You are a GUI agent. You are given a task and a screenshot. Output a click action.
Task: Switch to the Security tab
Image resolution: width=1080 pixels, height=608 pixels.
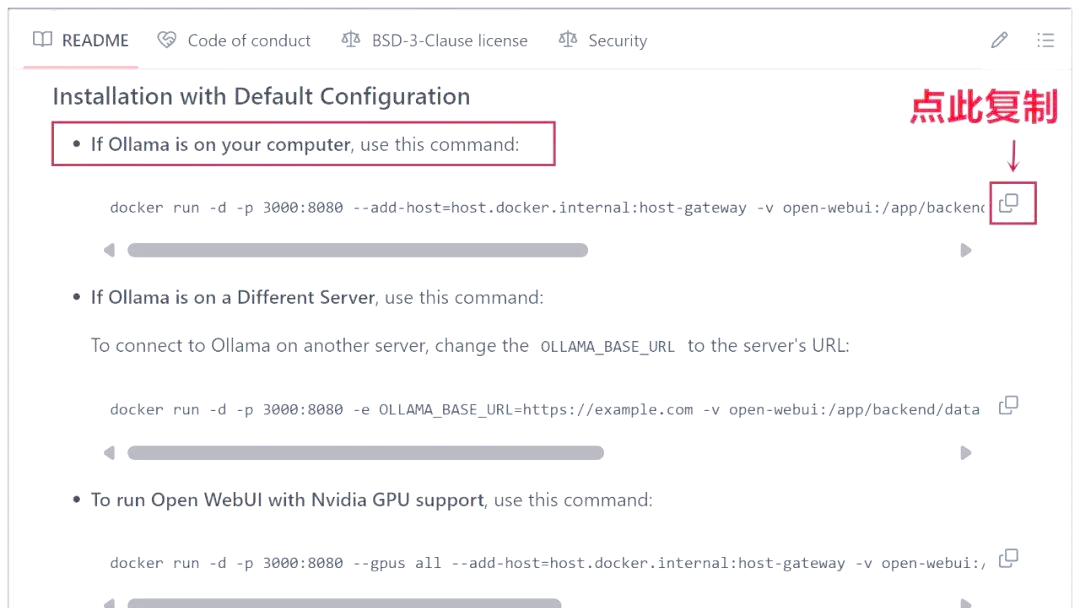pyautogui.click(x=617, y=41)
